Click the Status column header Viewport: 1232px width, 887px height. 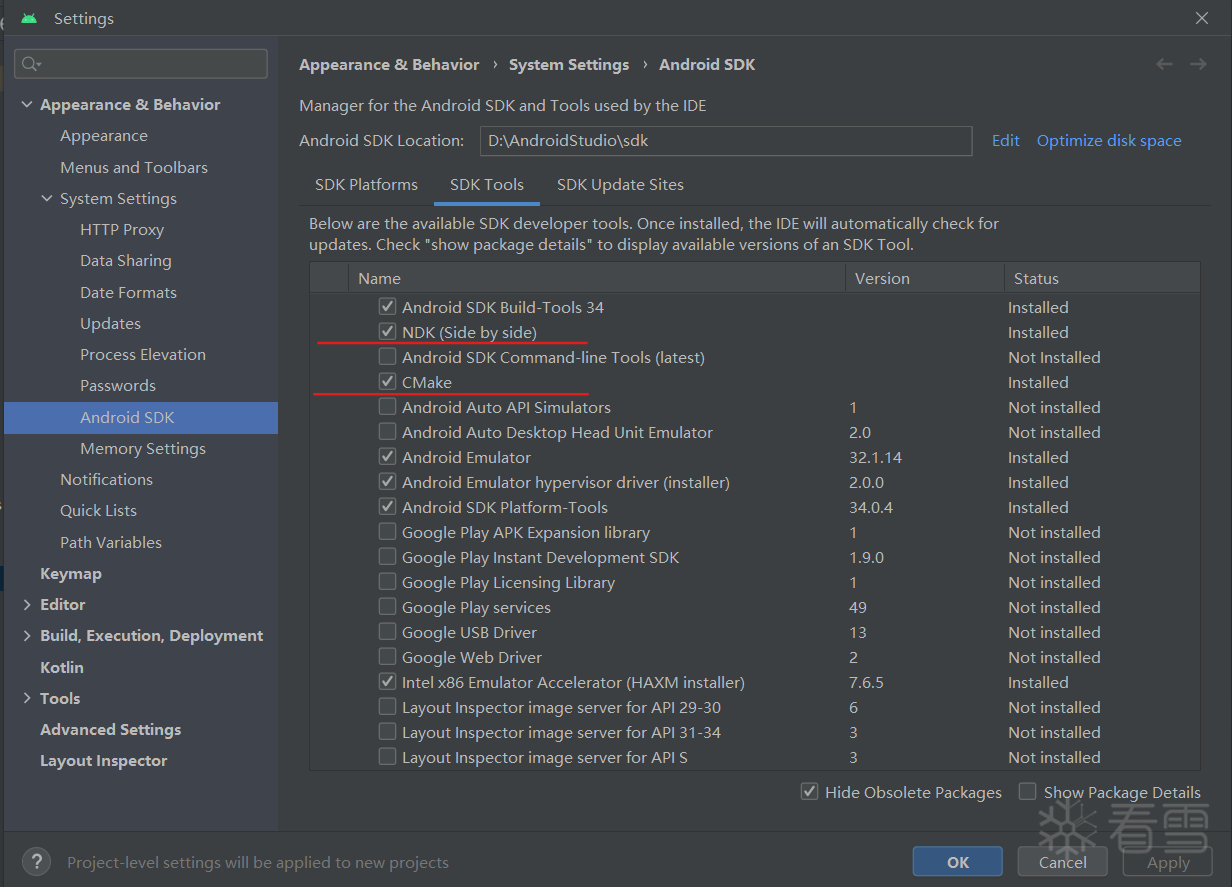(x=1102, y=279)
